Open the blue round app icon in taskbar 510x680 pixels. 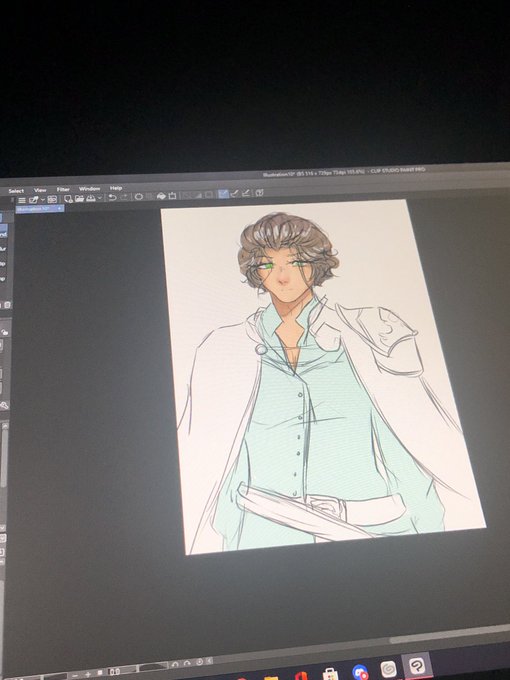point(360,672)
